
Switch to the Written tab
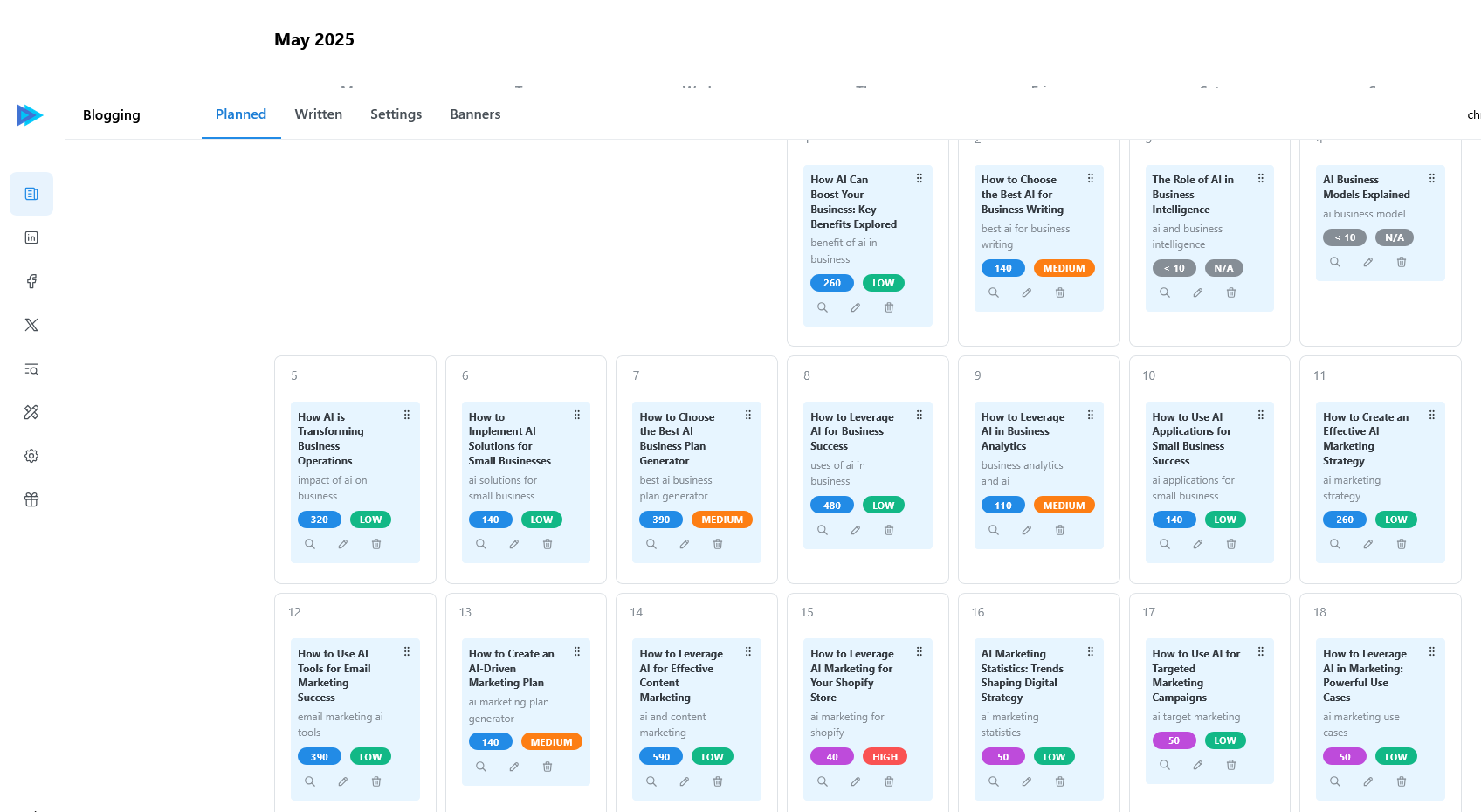pyautogui.click(x=319, y=114)
